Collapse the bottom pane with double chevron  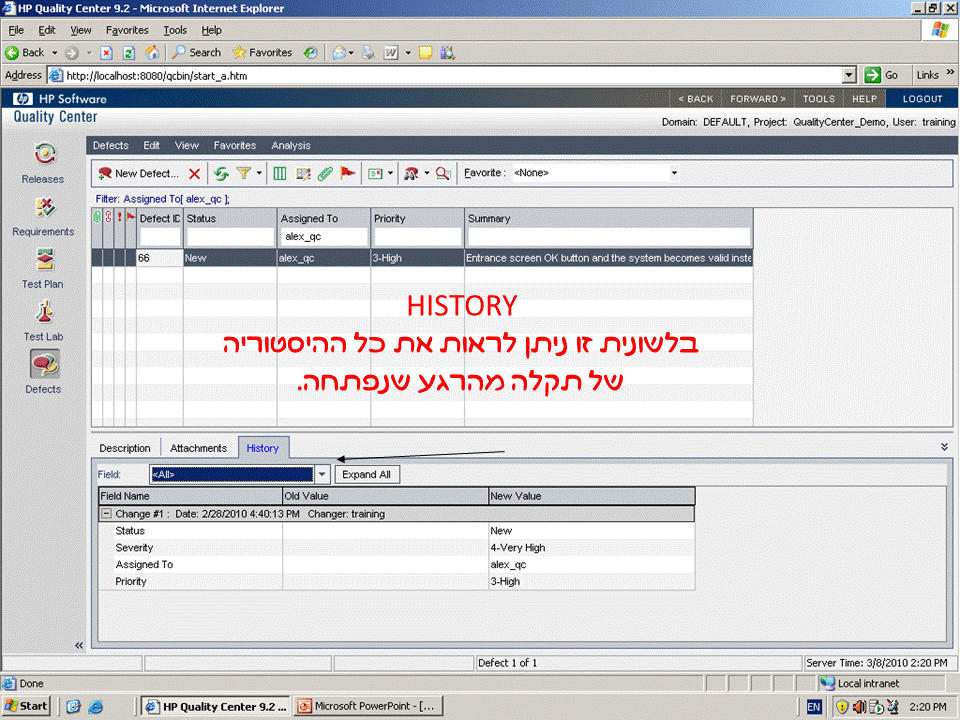pos(944,448)
